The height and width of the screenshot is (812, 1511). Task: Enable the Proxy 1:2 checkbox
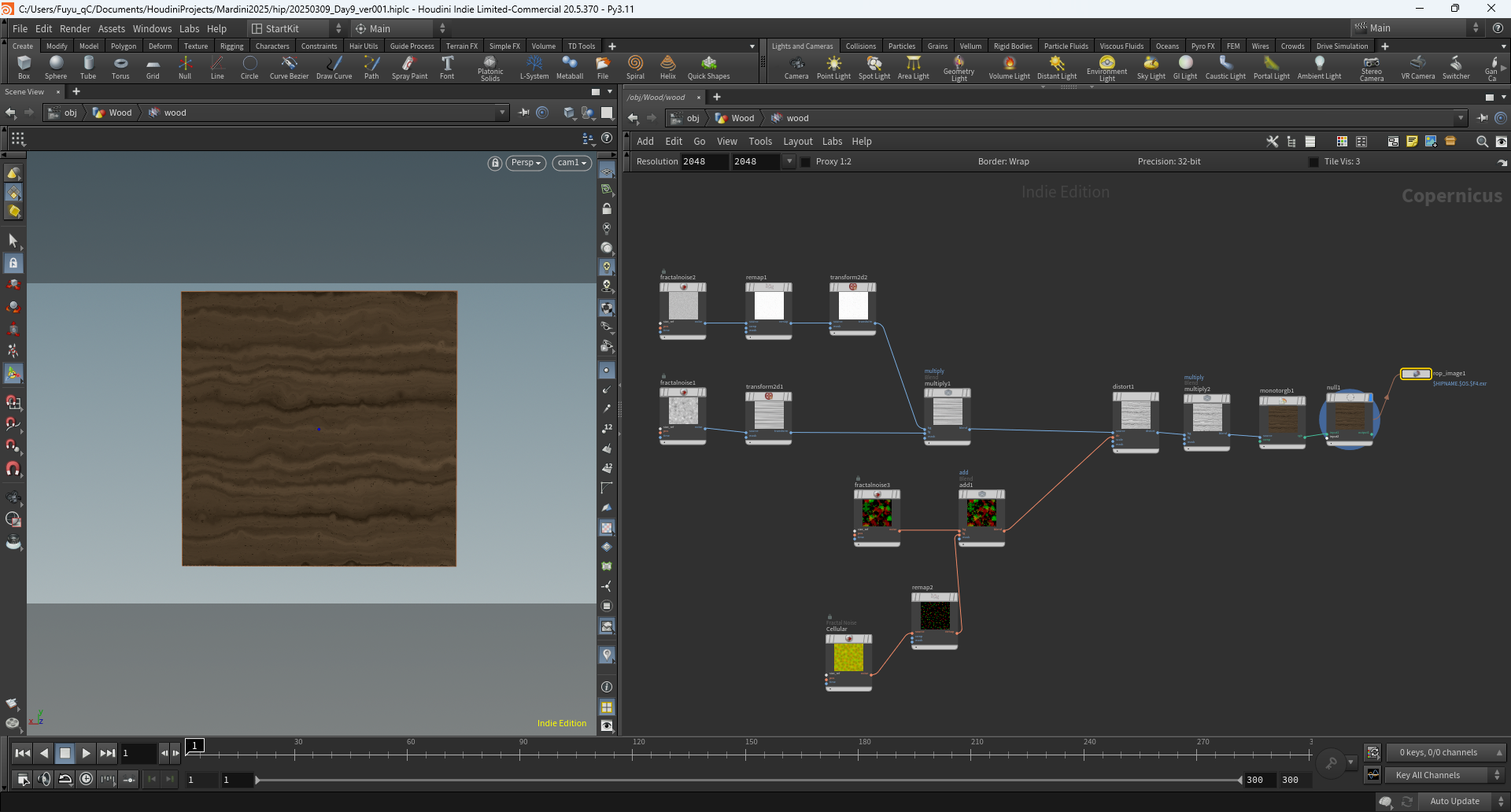[805, 162]
